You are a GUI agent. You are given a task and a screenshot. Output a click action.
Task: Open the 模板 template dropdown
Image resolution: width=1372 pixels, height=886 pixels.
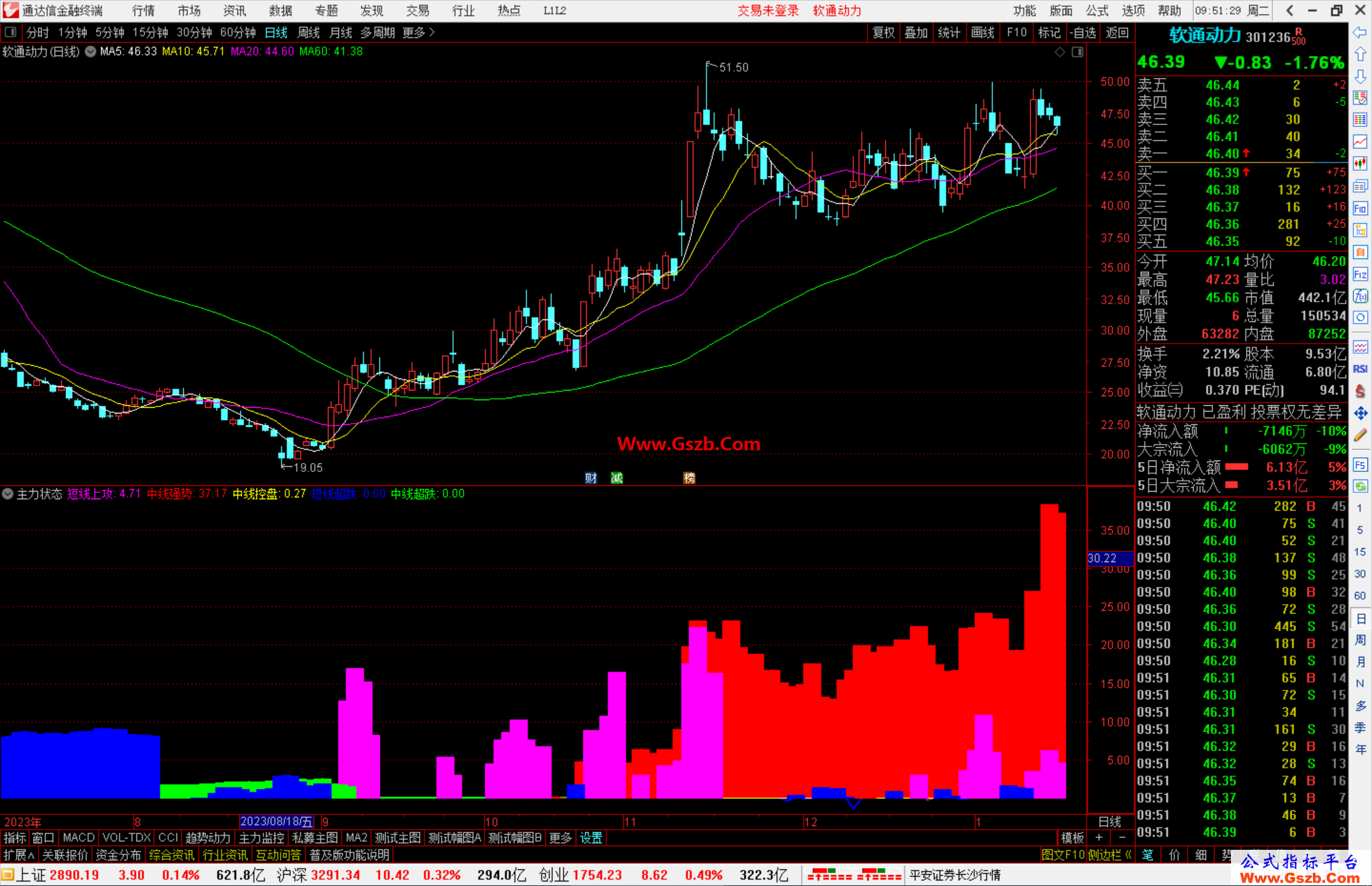1072,838
